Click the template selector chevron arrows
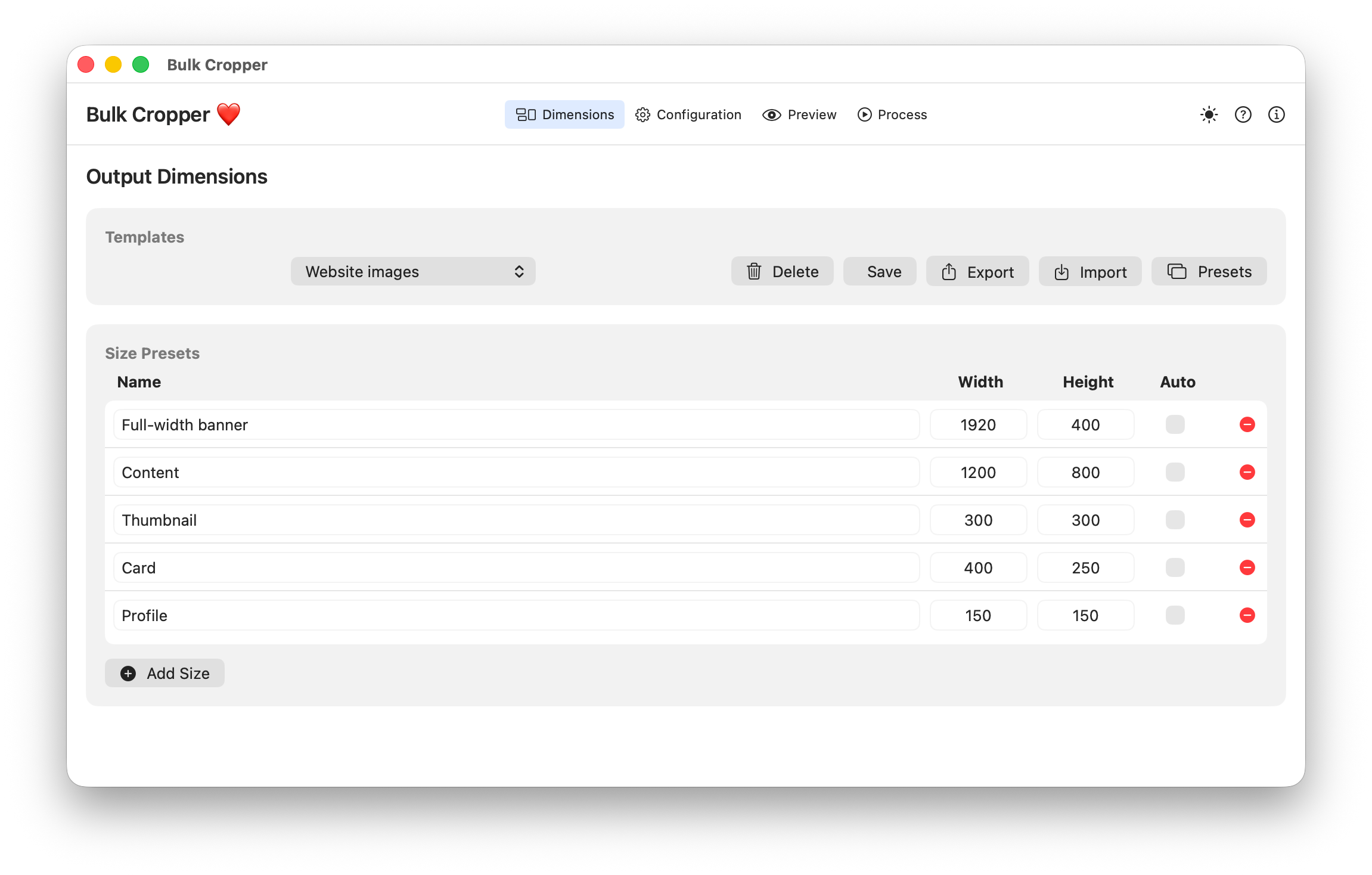 click(x=519, y=271)
